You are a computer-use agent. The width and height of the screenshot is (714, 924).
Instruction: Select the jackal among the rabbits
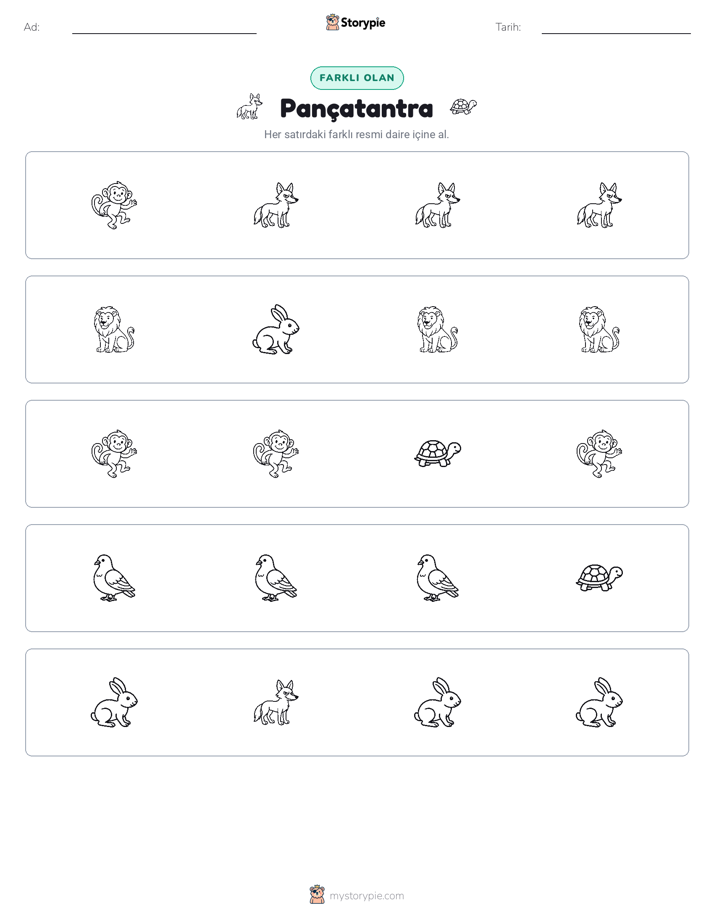click(x=276, y=702)
